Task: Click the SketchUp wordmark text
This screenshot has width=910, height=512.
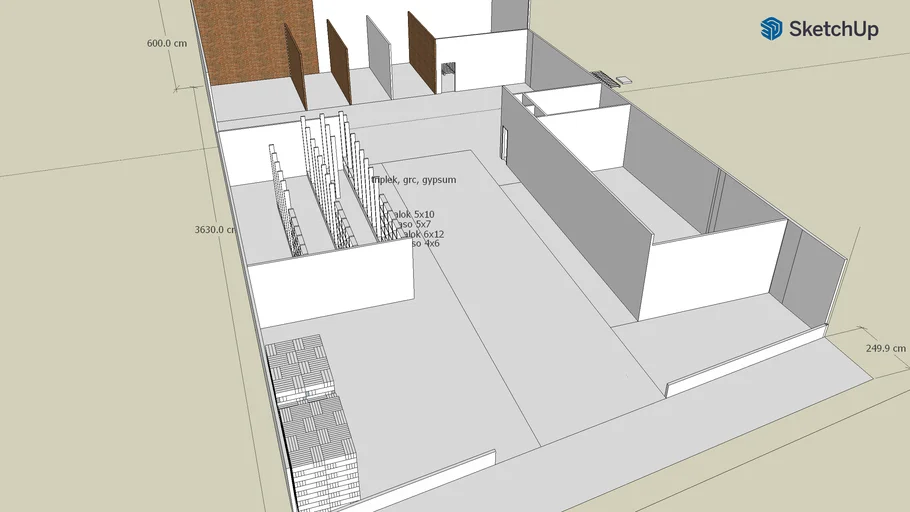Action: [x=834, y=30]
